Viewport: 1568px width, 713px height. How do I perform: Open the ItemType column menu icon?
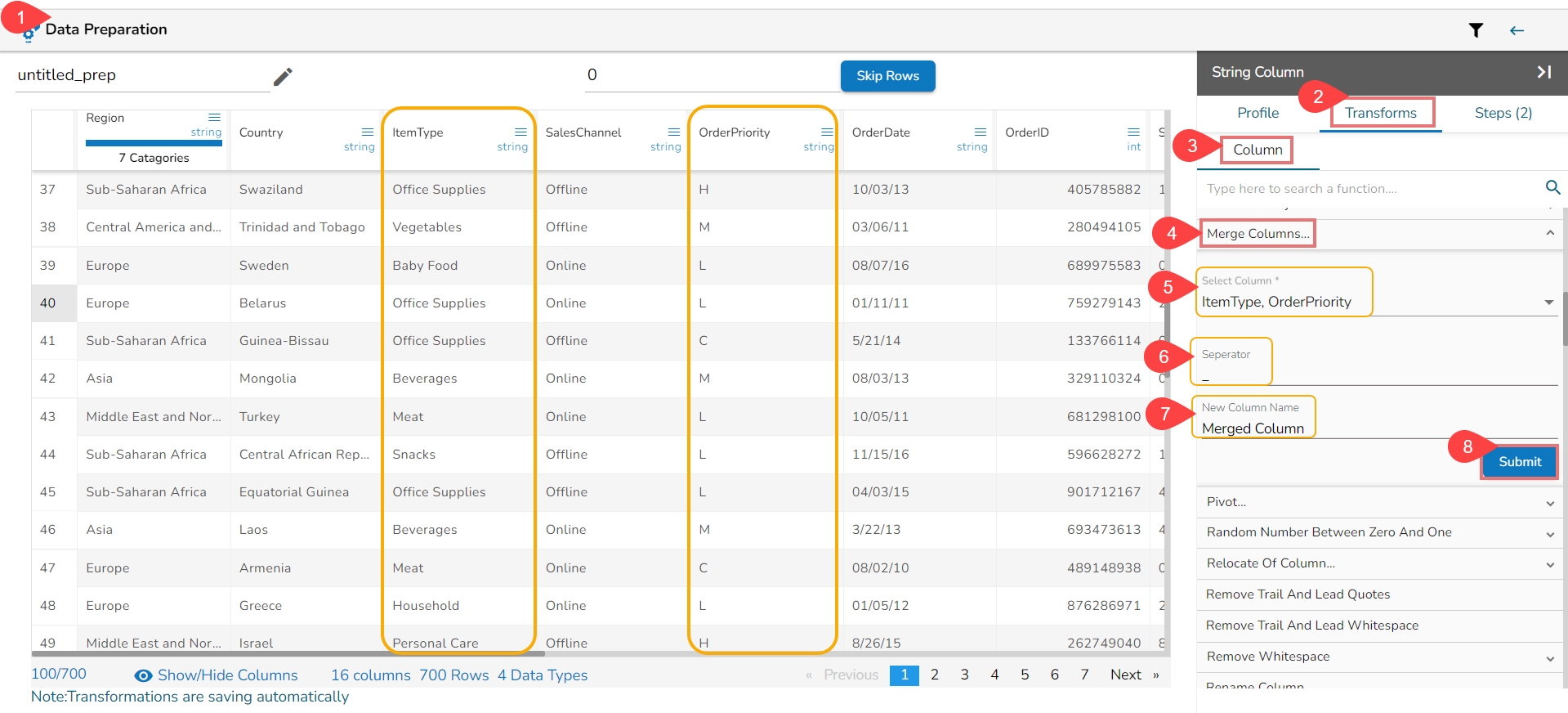[x=520, y=132]
